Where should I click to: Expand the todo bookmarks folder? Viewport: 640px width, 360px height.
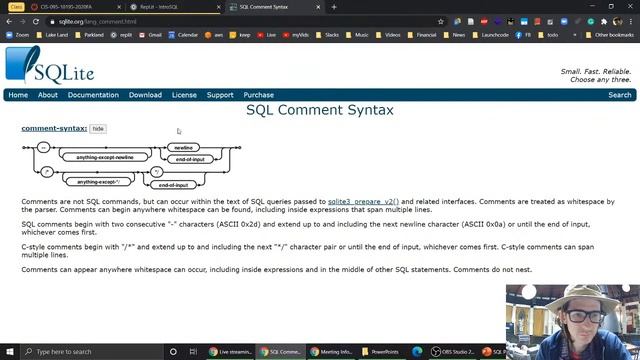pos(548,35)
